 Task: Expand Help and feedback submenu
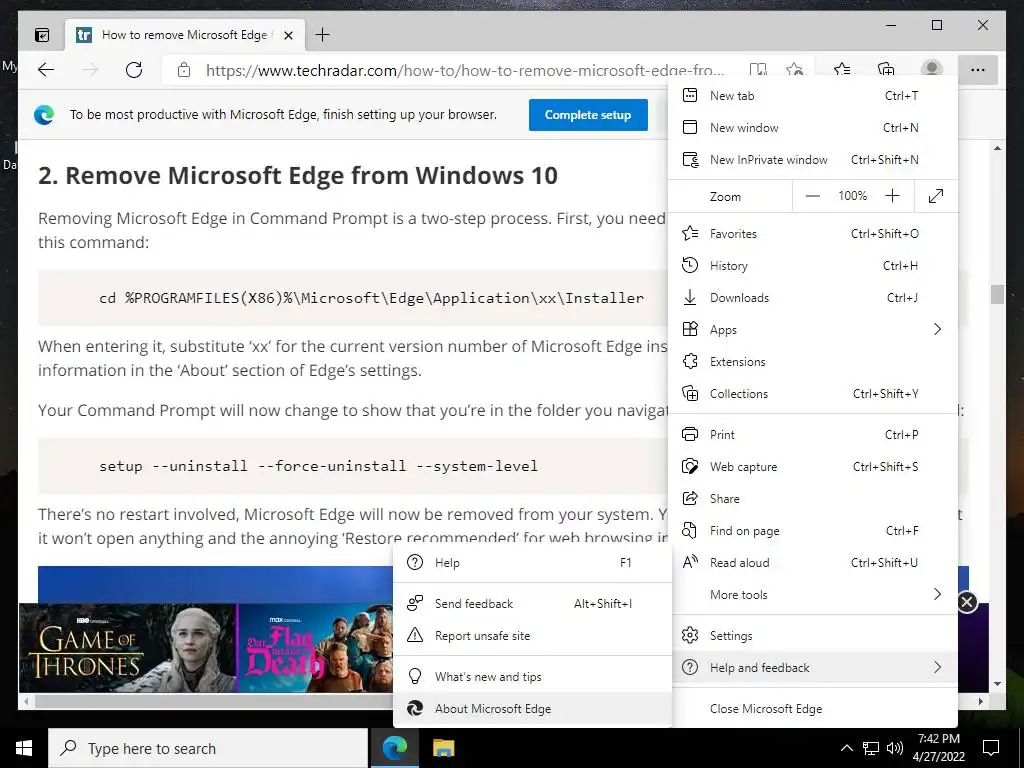813,668
